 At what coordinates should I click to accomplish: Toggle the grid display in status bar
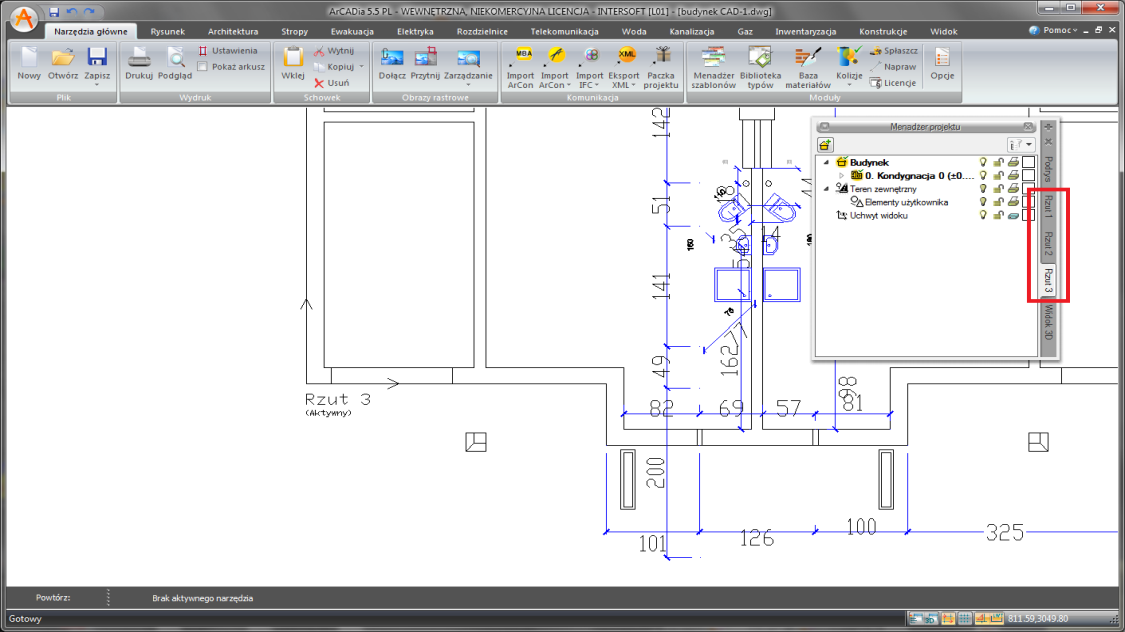(x=965, y=618)
